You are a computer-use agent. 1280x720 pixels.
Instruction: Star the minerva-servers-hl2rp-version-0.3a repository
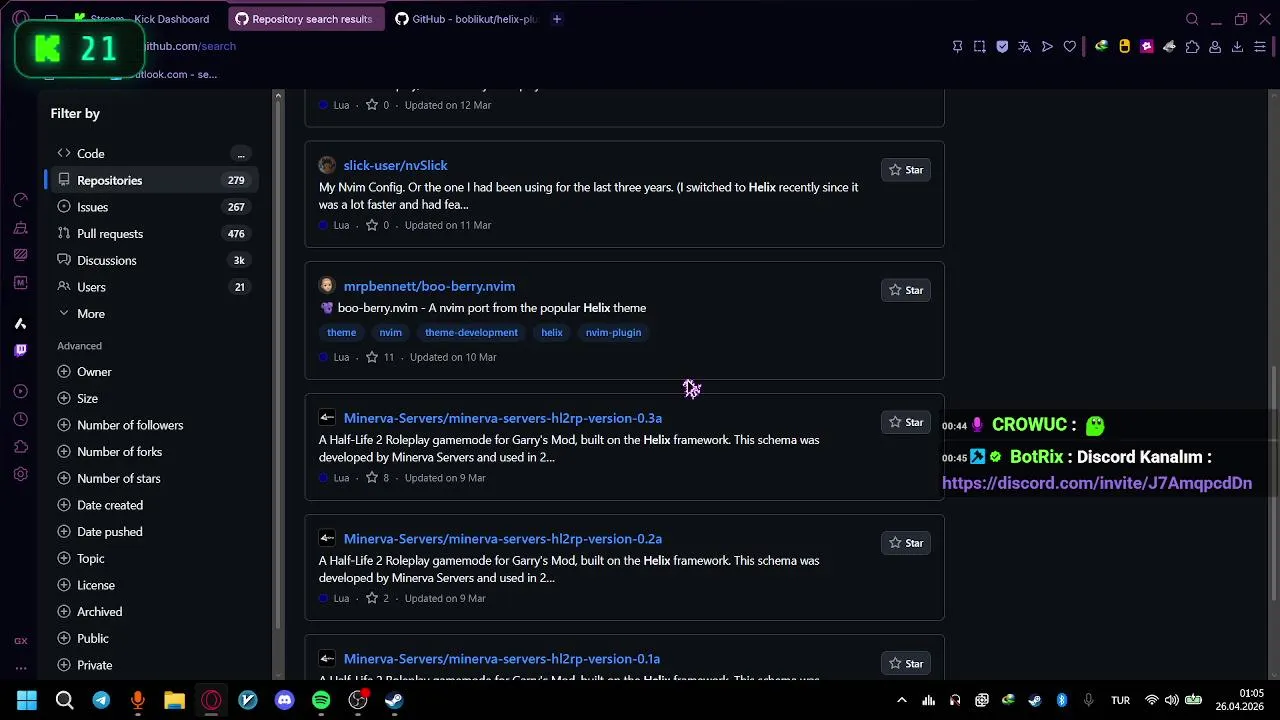point(906,422)
